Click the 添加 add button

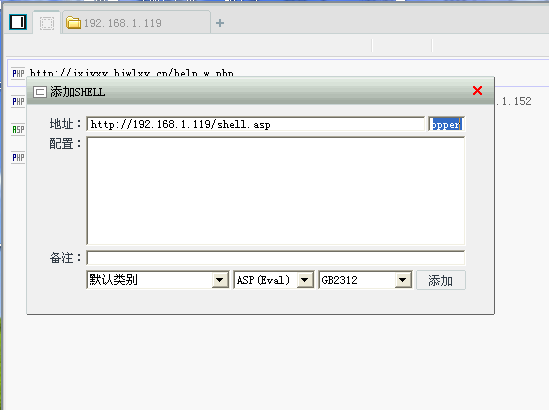click(441, 280)
